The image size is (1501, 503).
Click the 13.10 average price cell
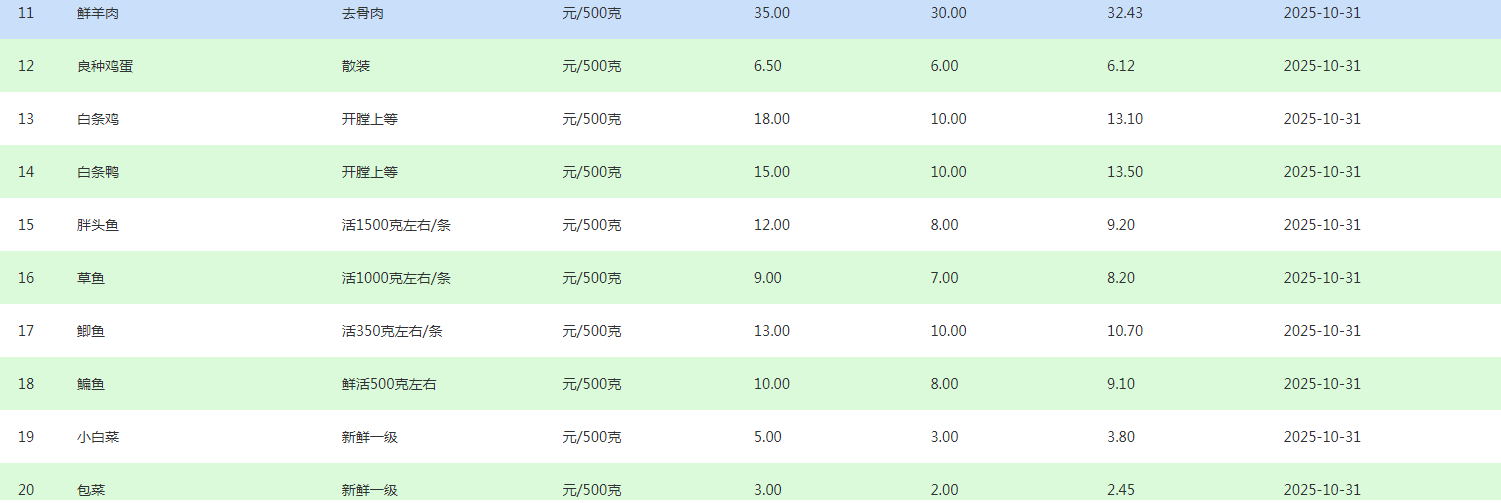pos(1125,119)
